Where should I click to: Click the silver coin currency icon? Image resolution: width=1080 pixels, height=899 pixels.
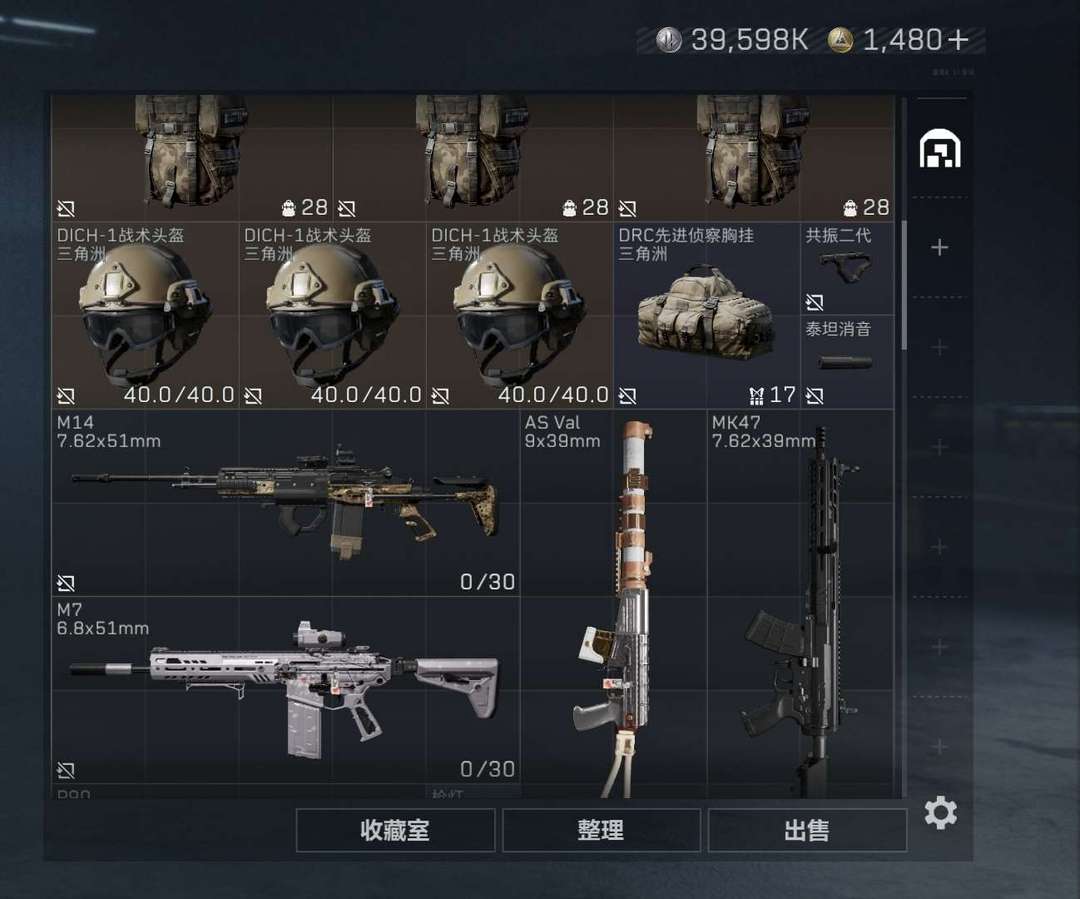click(668, 40)
